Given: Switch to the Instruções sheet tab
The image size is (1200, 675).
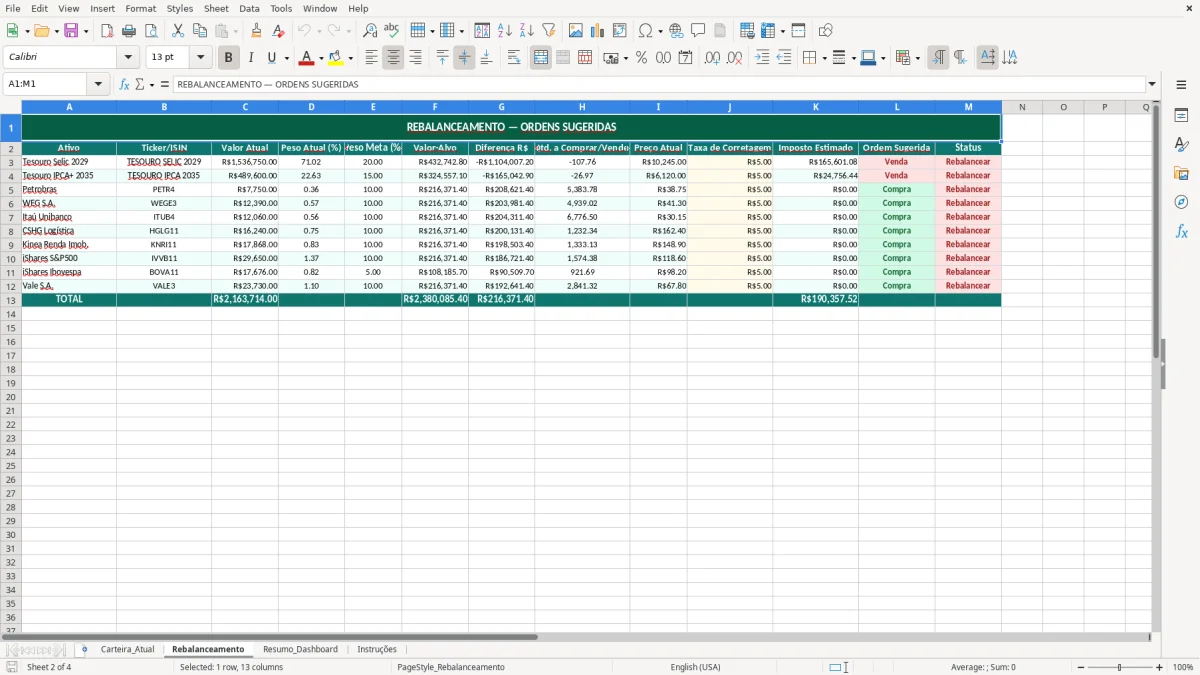Looking at the screenshot, I should coord(377,649).
